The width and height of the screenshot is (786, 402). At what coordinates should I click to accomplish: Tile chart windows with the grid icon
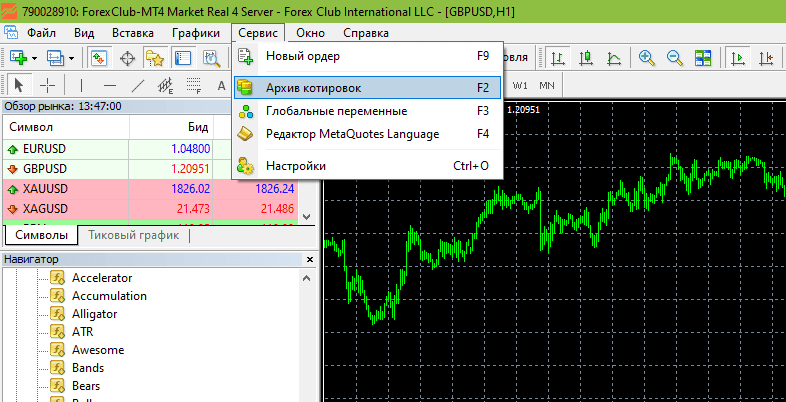coord(703,58)
